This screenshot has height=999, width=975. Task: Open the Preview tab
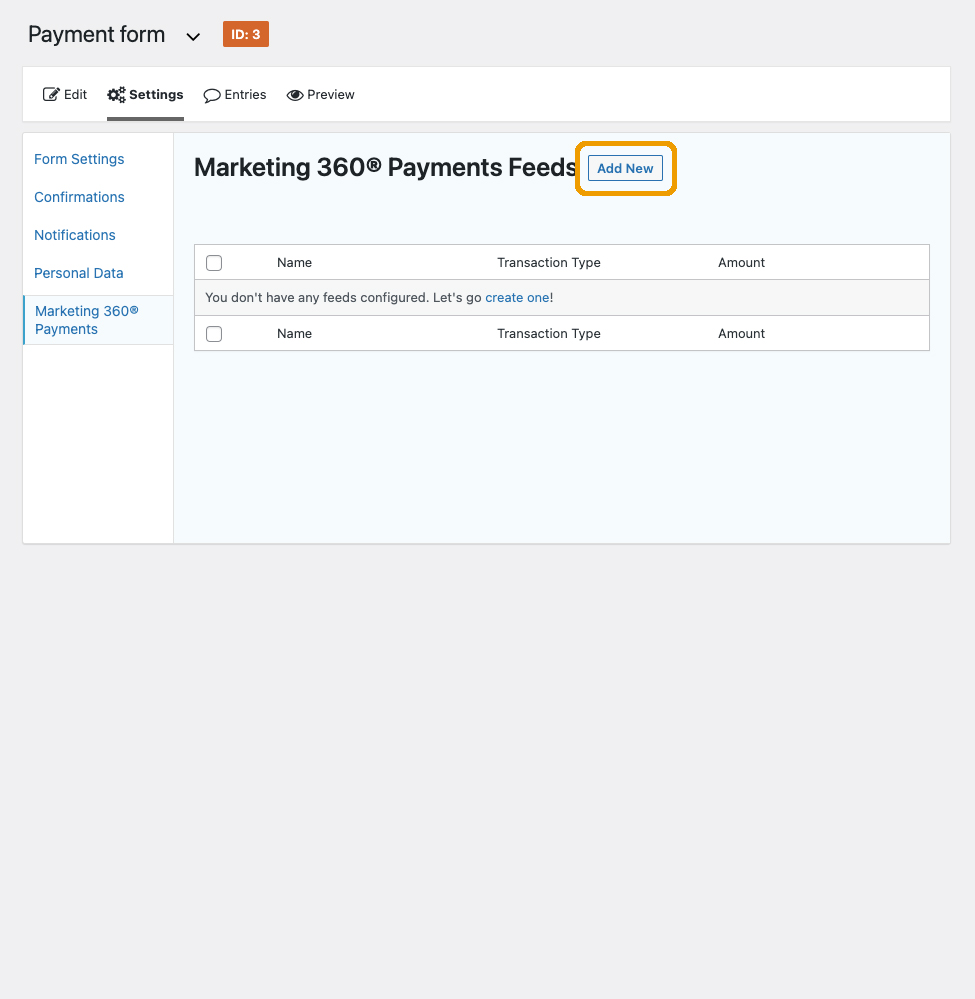click(x=321, y=94)
